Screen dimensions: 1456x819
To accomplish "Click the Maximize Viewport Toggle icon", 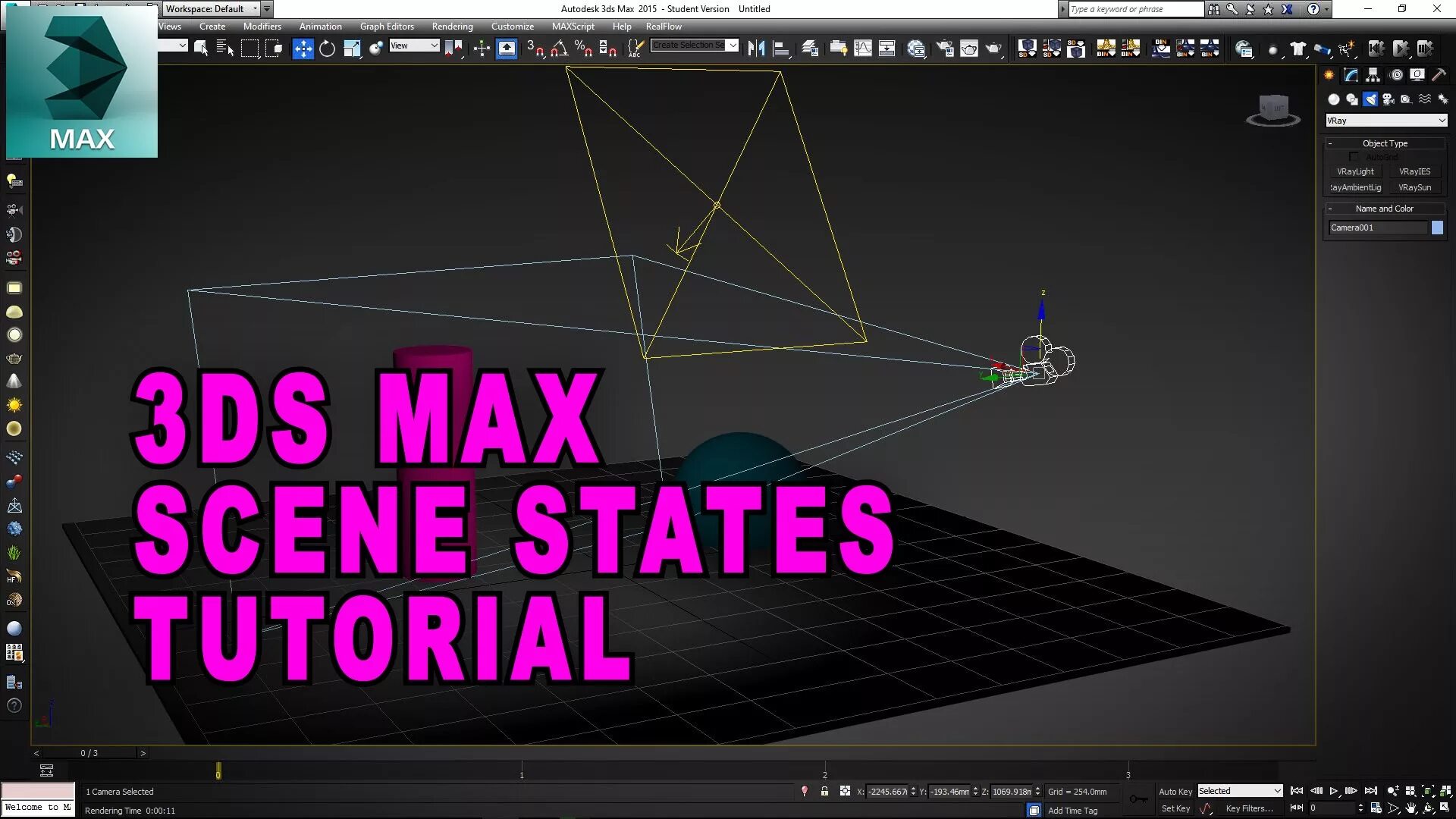I will [1445, 808].
